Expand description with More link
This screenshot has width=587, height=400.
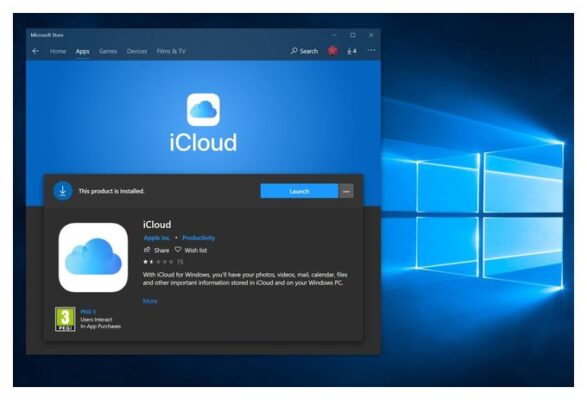150,301
